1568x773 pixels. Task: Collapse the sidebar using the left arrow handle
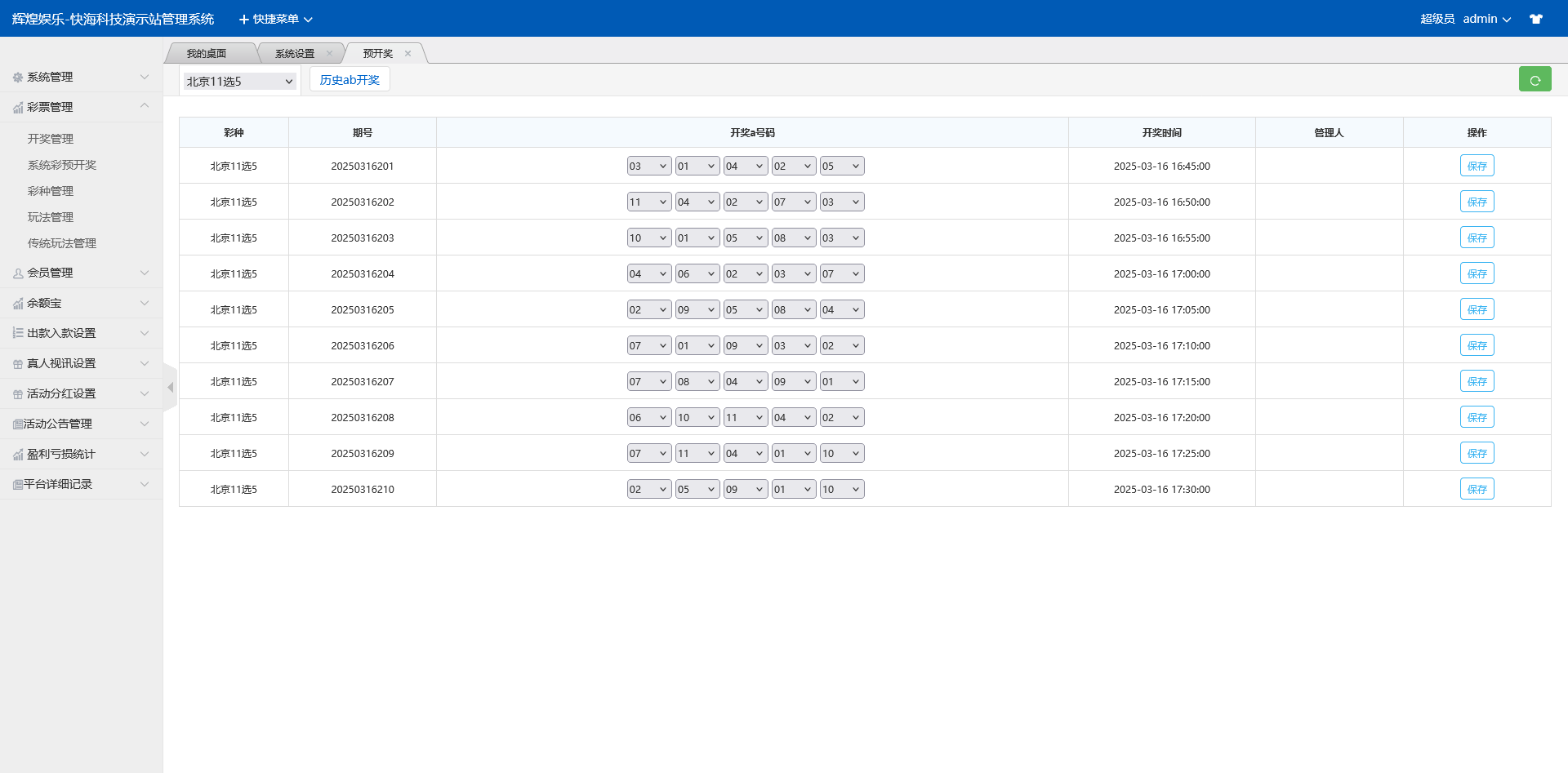170,388
